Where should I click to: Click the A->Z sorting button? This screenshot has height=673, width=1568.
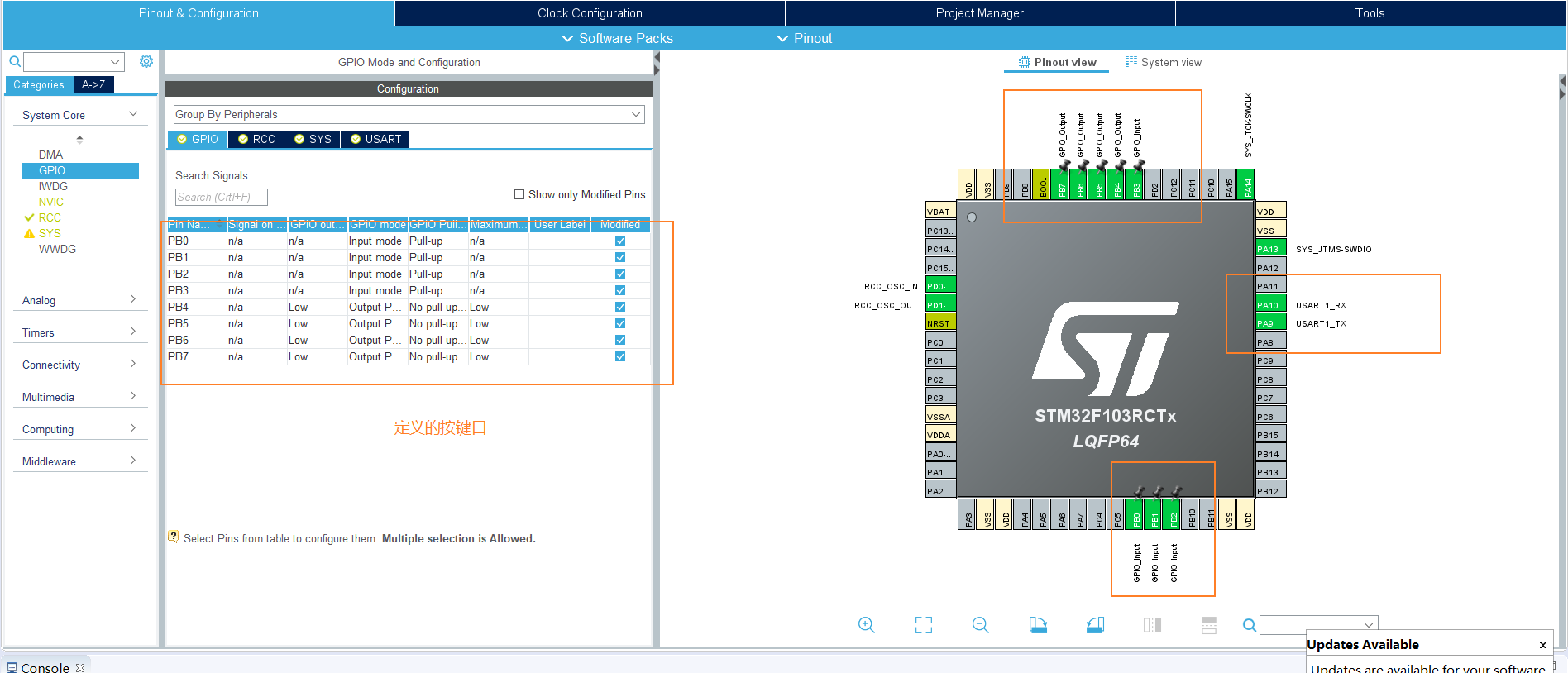click(x=93, y=84)
